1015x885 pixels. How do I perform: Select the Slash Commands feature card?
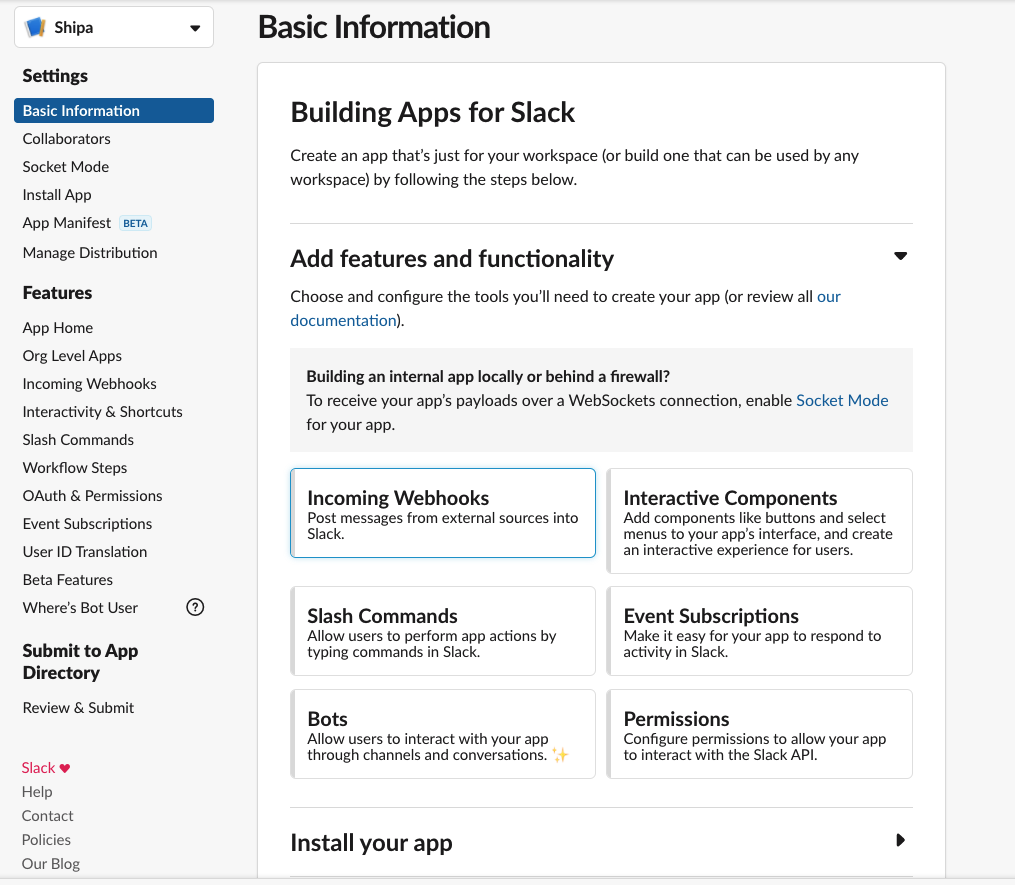(443, 631)
